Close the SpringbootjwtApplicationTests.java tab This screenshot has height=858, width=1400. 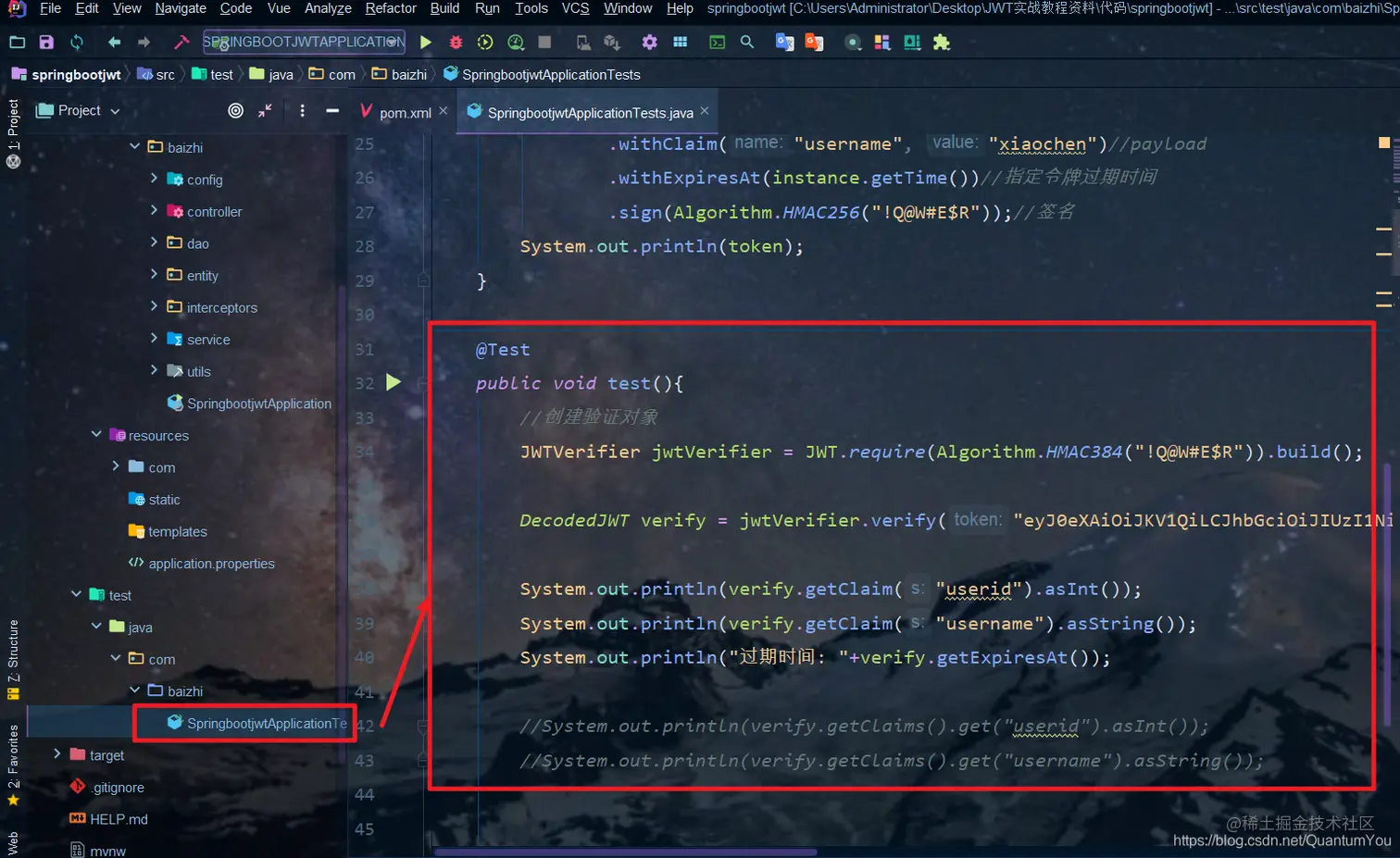point(705,111)
